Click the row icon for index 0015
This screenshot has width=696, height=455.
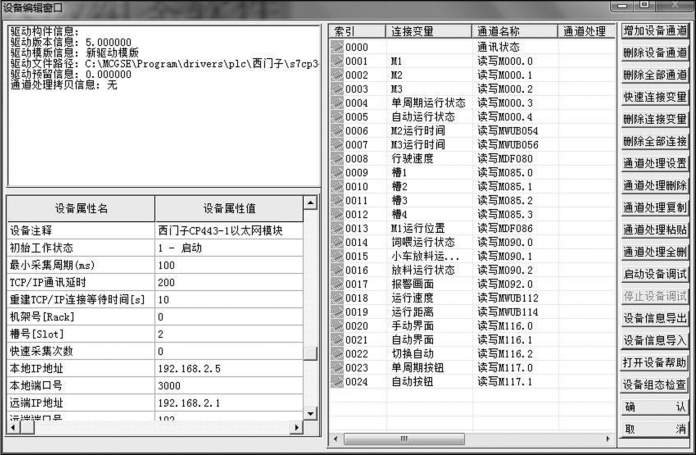tap(337, 256)
